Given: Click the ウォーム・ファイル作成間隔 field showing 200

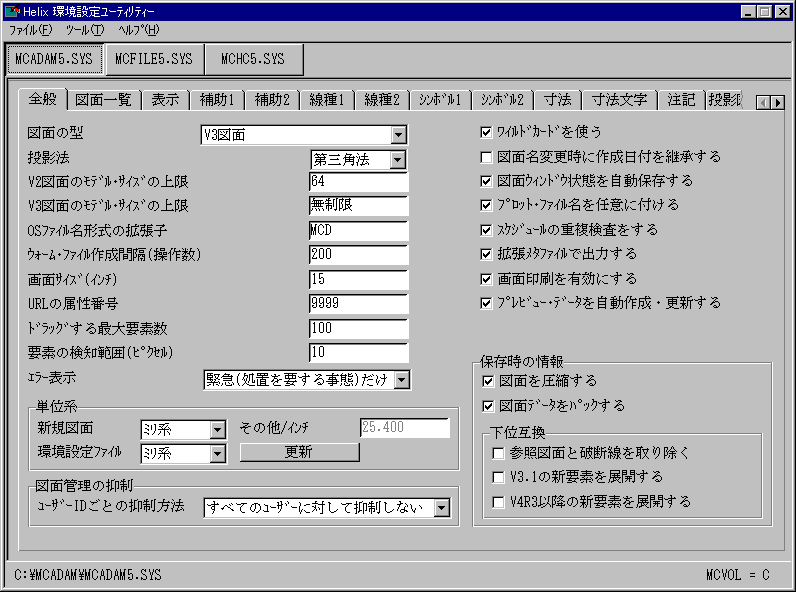Looking at the screenshot, I should tap(358, 254).
